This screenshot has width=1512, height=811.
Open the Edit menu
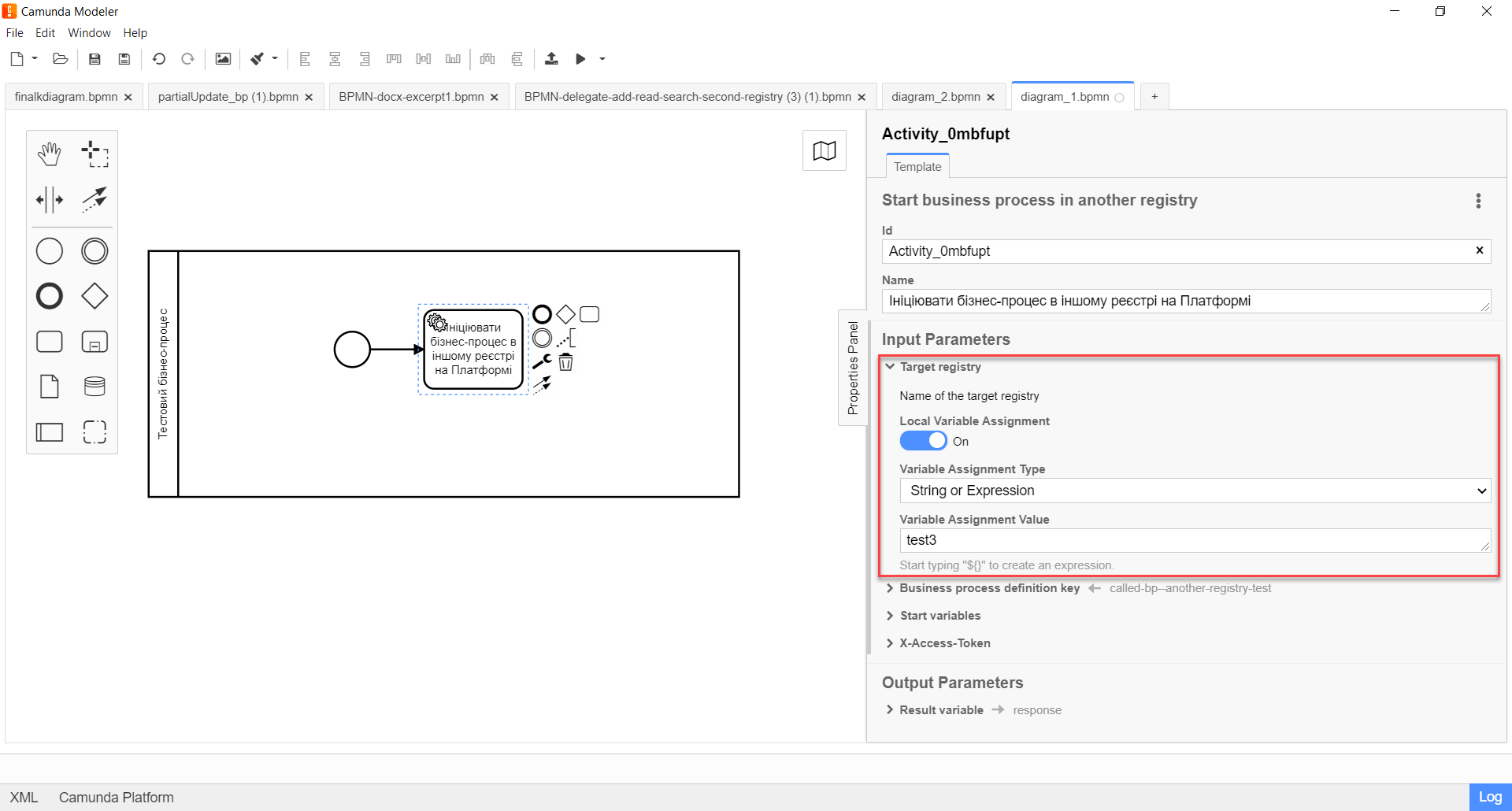tap(45, 33)
